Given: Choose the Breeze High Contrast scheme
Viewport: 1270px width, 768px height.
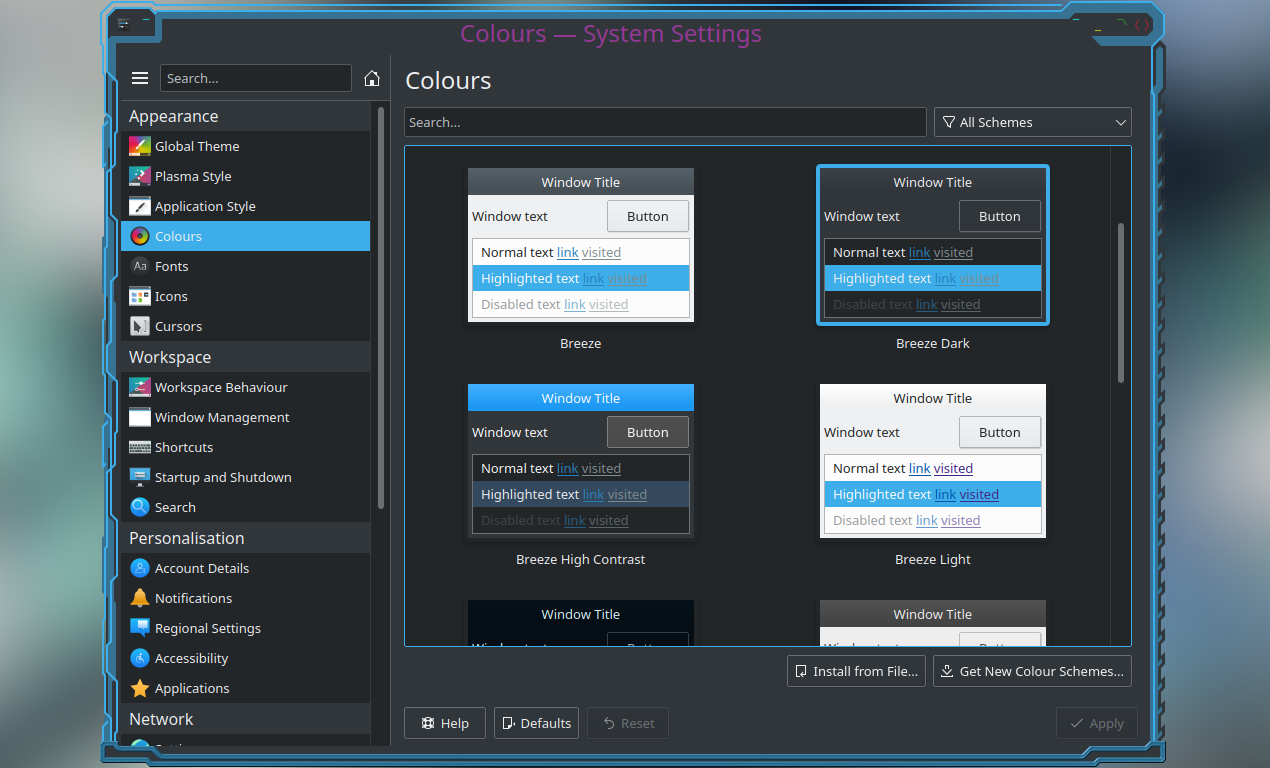Looking at the screenshot, I should 581,461.
